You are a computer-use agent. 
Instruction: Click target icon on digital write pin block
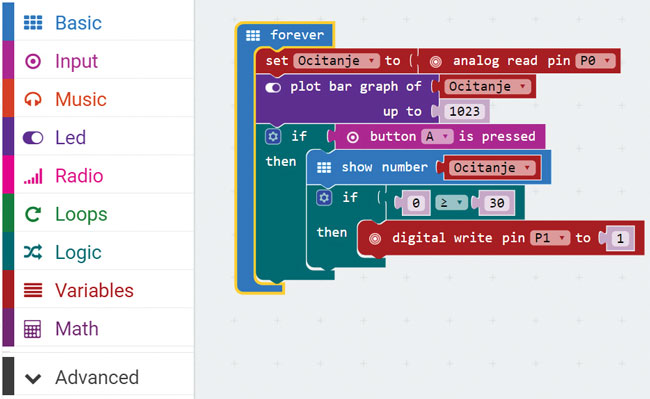tap(375, 239)
